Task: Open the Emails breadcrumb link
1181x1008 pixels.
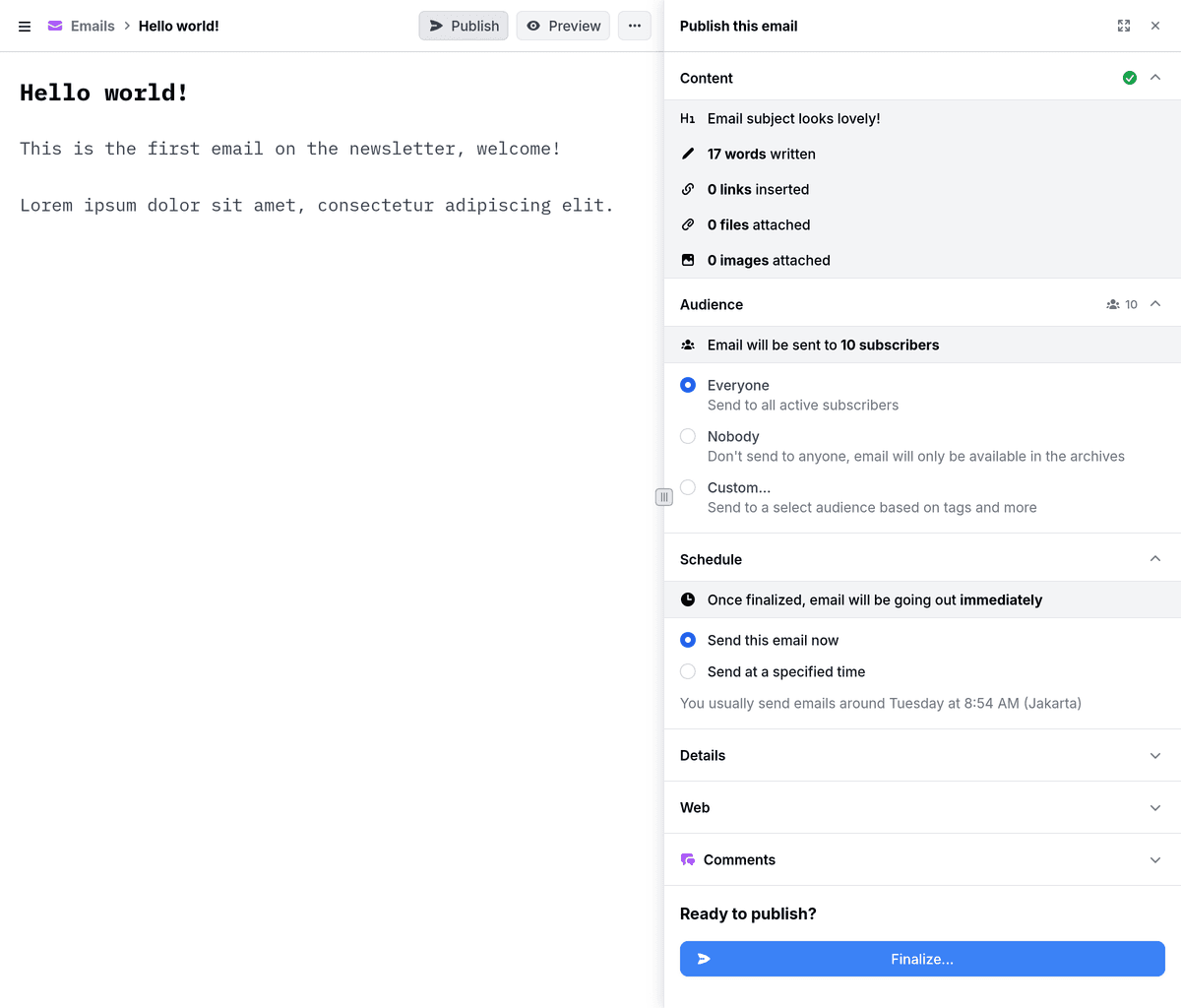Action: pos(92,26)
